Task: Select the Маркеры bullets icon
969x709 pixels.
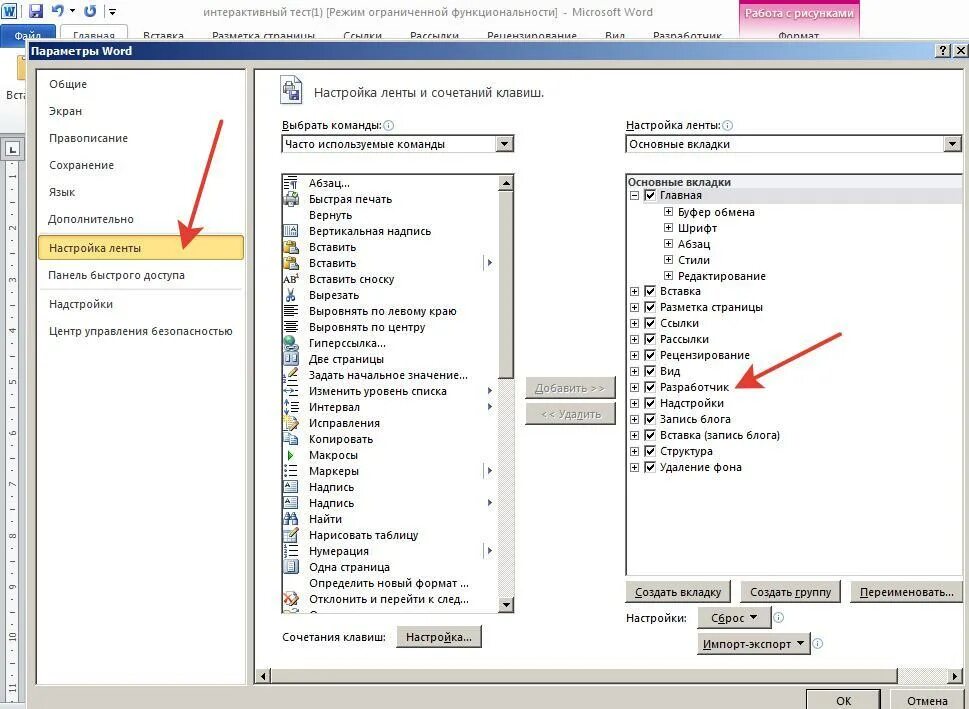Action: (x=290, y=471)
